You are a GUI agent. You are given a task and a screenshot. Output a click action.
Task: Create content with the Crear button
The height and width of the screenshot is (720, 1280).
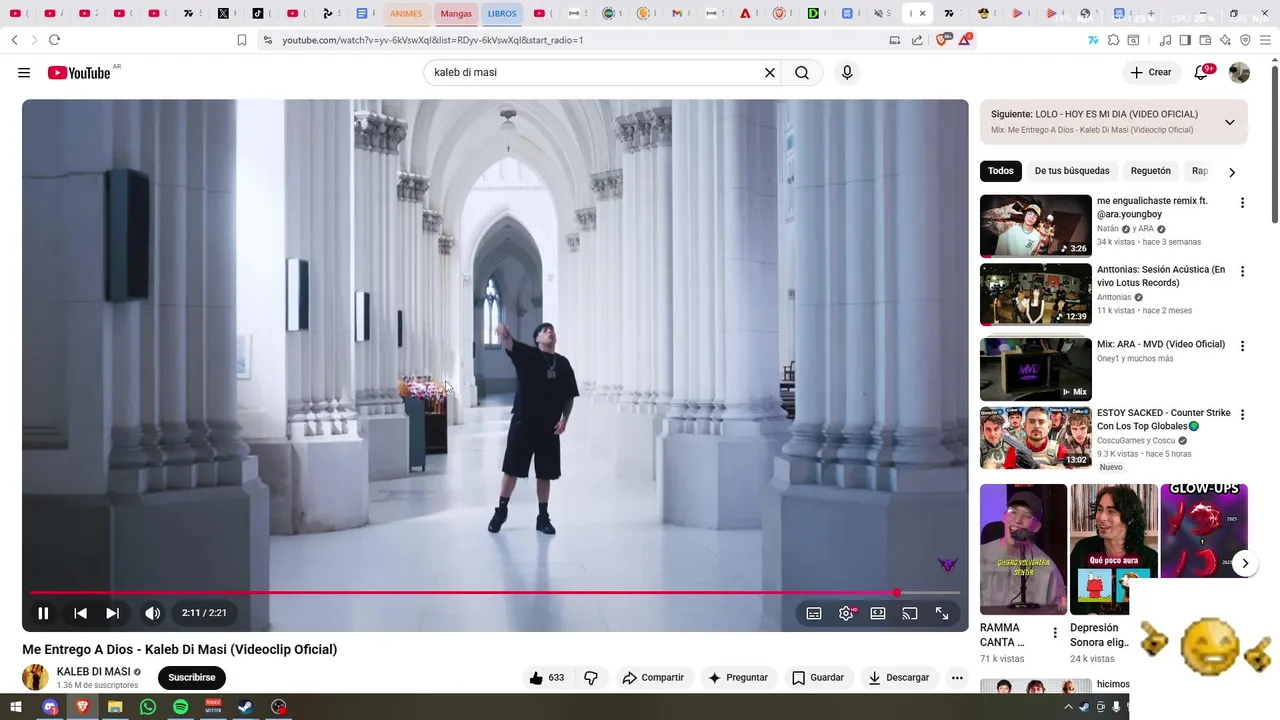tap(1150, 72)
